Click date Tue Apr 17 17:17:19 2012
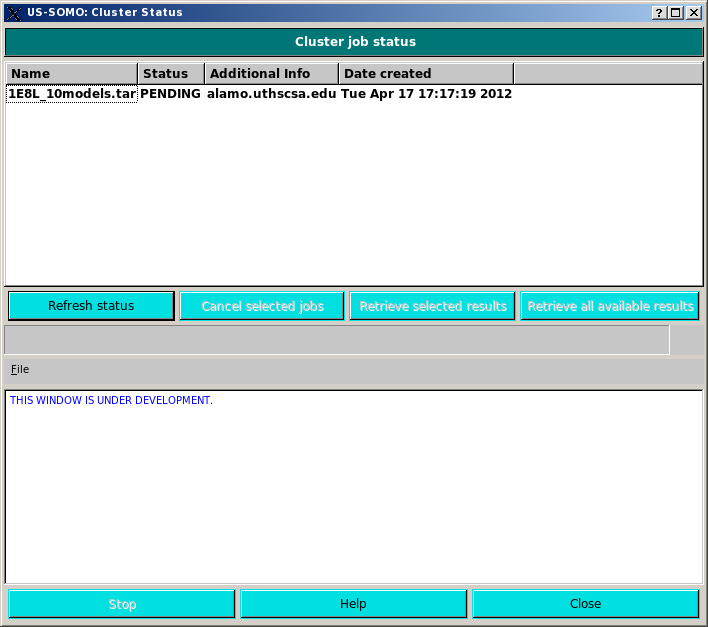This screenshot has height=627, width=708. (x=426, y=93)
